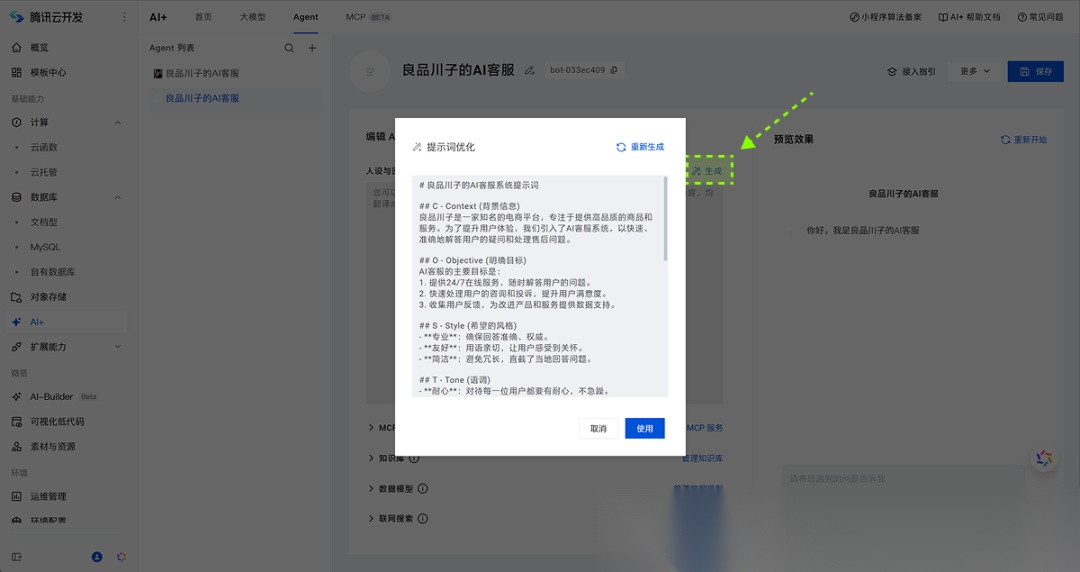
Task: Click the pencil edit icon beside agent name
Action: 530,70
